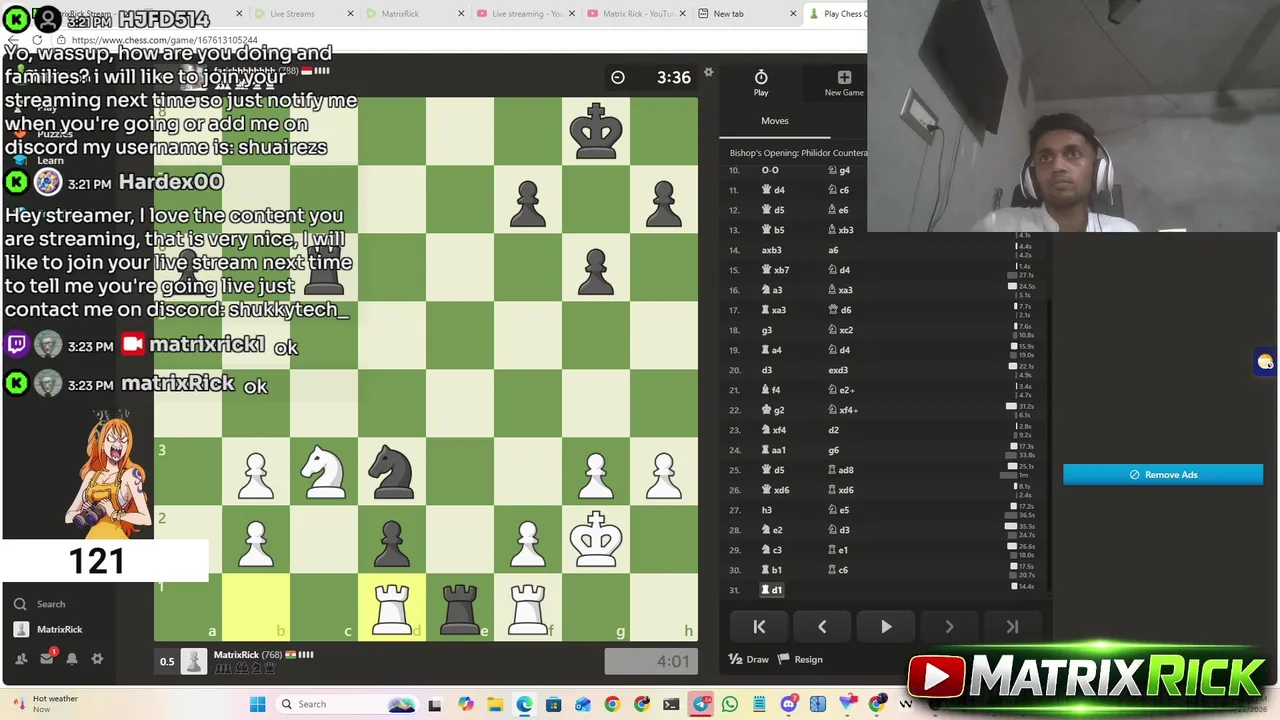
Task: Click the MatrixRick player avatar below the board
Action: click(x=194, y=661)
